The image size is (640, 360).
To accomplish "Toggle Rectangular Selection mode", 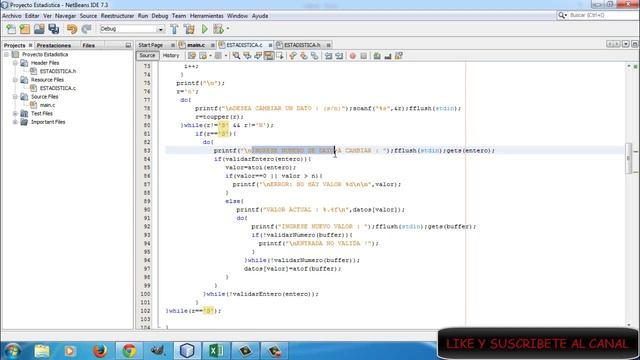I will (x=280, y=56).
